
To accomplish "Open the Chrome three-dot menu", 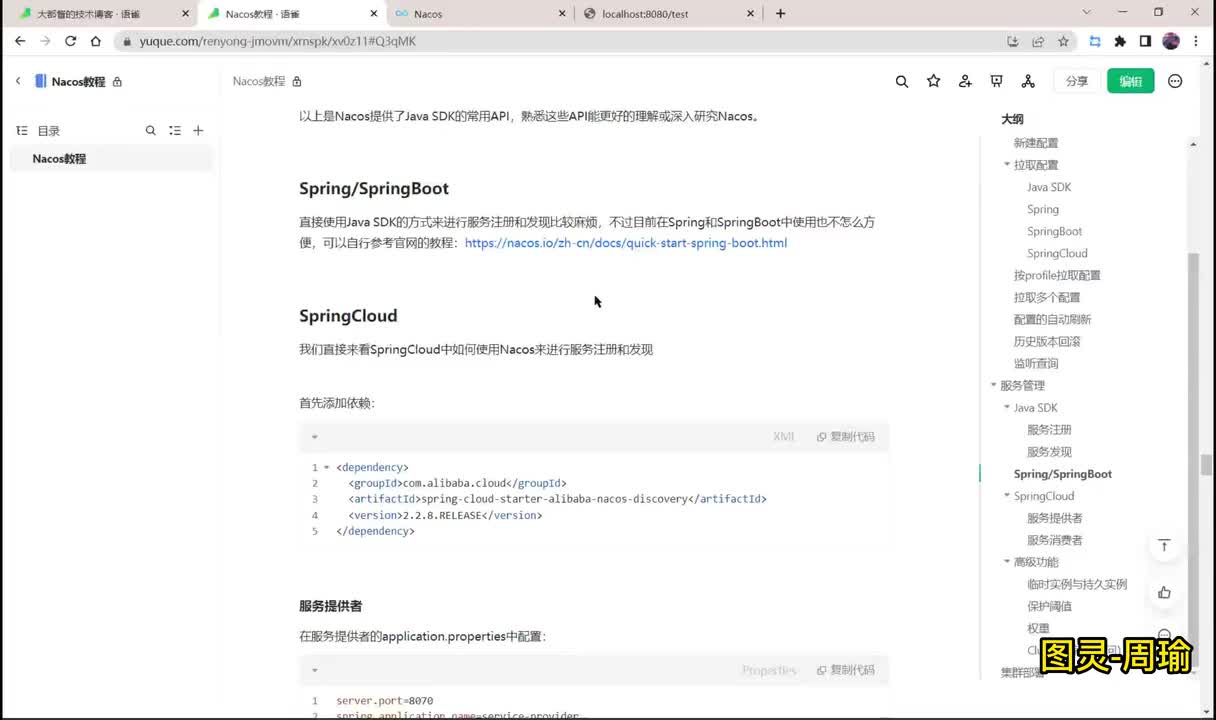I will 1197,41.
